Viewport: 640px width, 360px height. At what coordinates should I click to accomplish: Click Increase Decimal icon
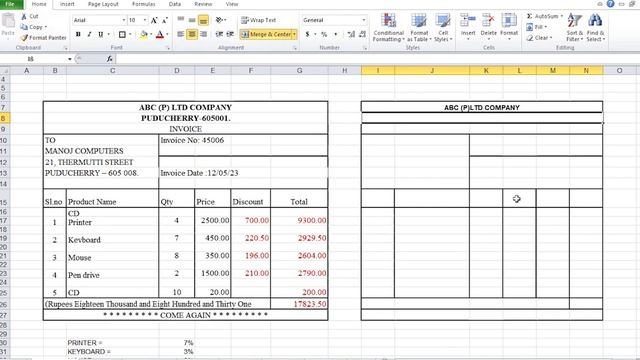[351, 34]
